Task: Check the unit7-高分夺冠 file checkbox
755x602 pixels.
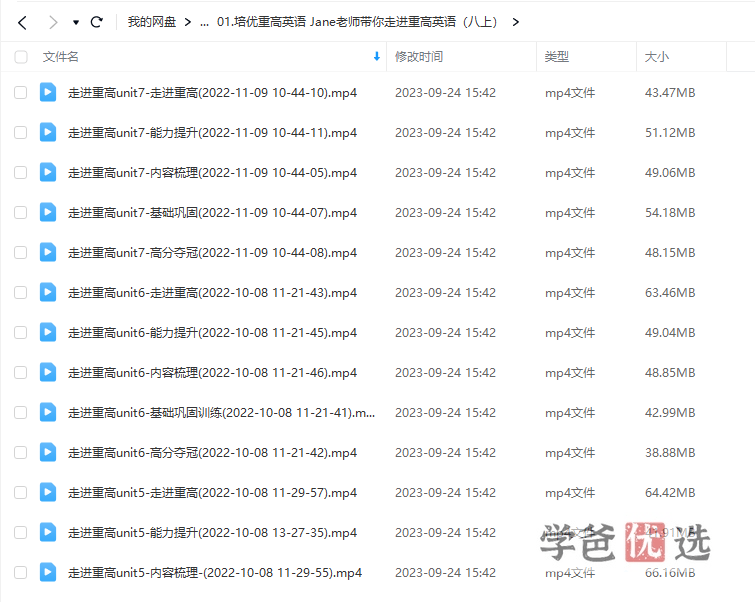Action: 21,252
